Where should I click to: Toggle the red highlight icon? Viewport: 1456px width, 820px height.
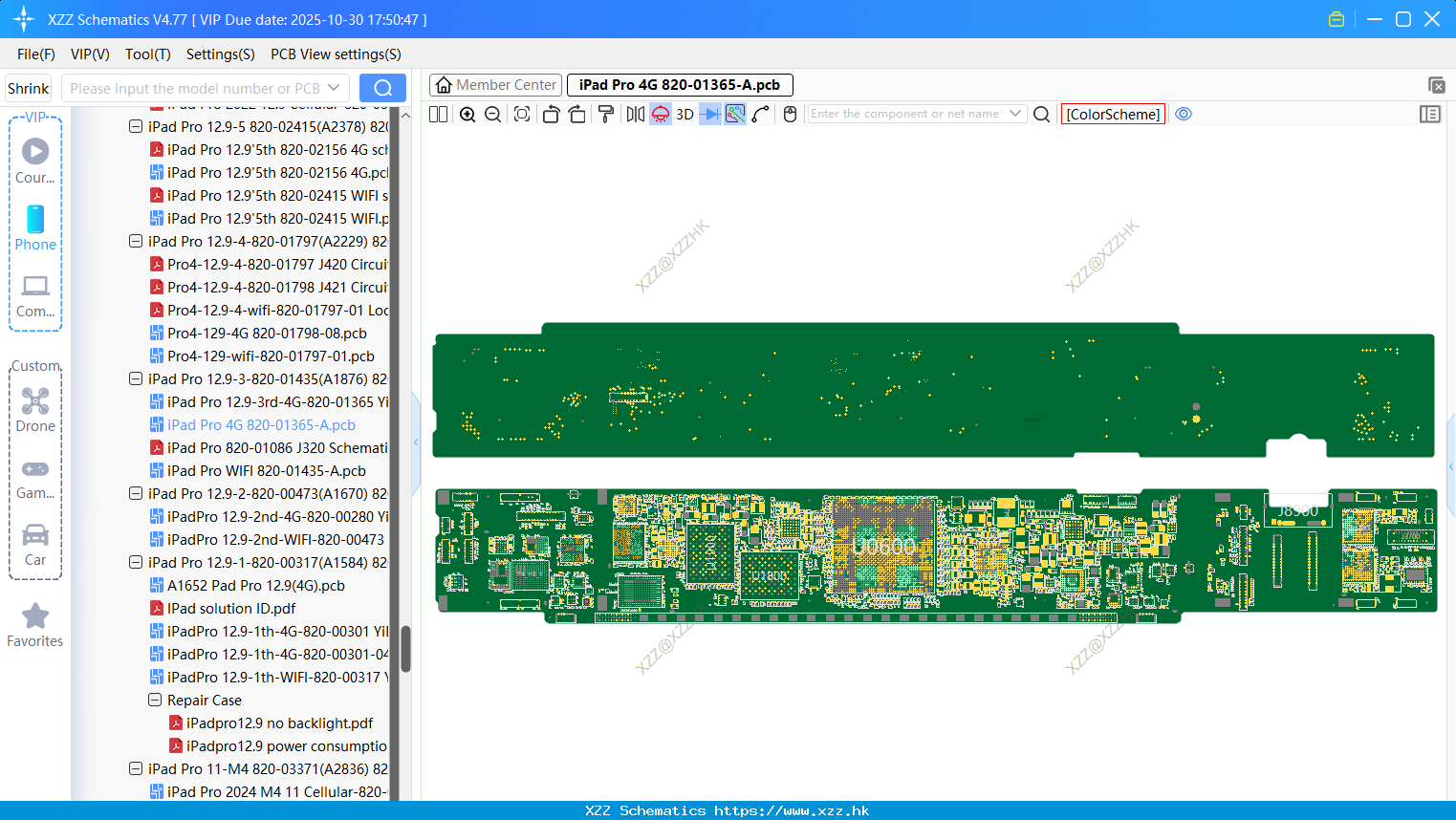(x=661, y=114)
